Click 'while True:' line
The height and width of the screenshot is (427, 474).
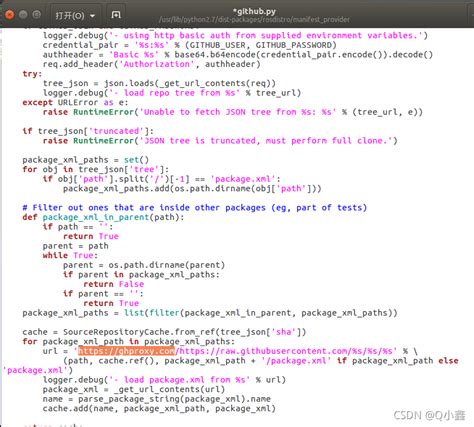tap(70, 255)
